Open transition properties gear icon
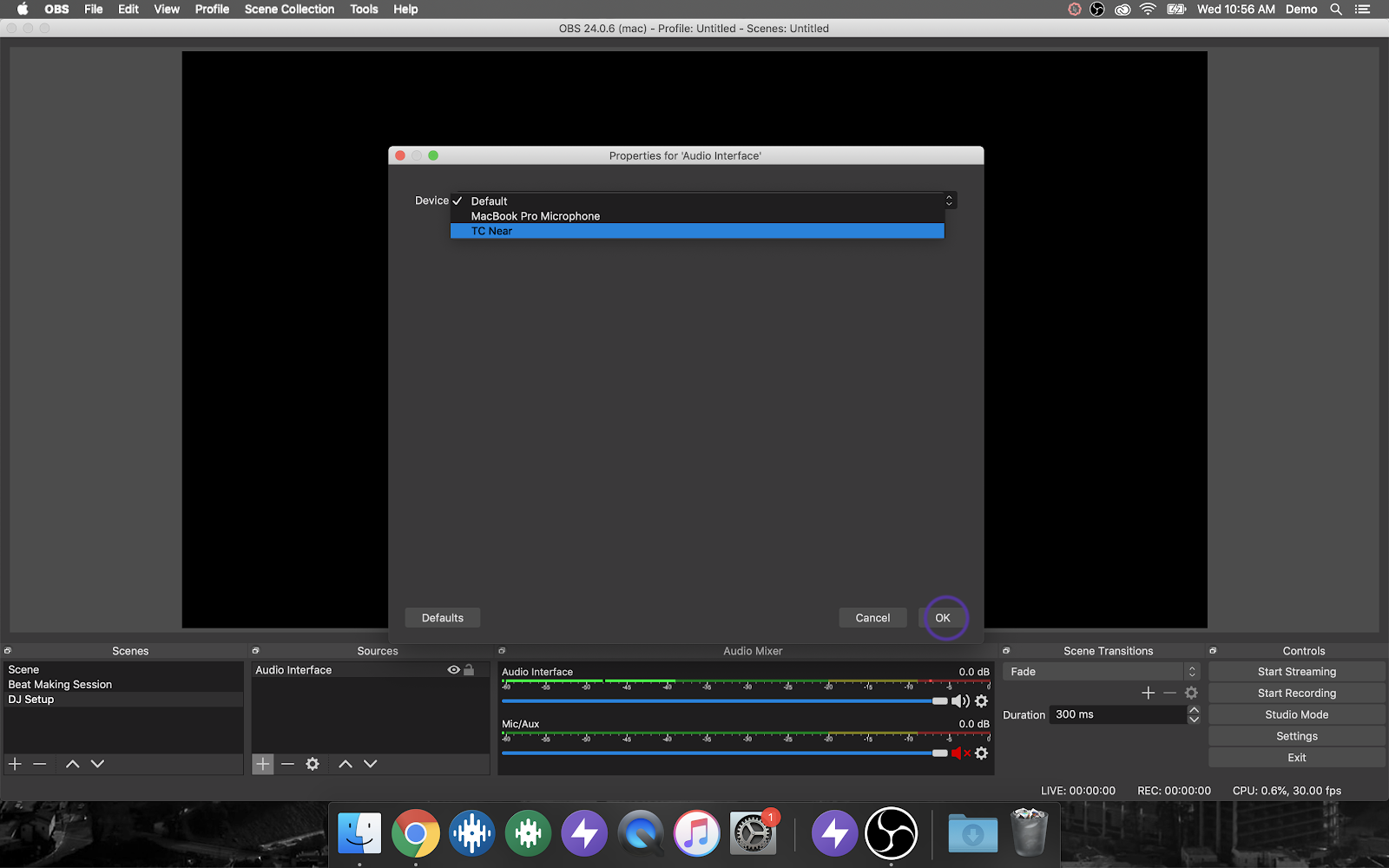 pyautogui.click(x=1192, y=693)
